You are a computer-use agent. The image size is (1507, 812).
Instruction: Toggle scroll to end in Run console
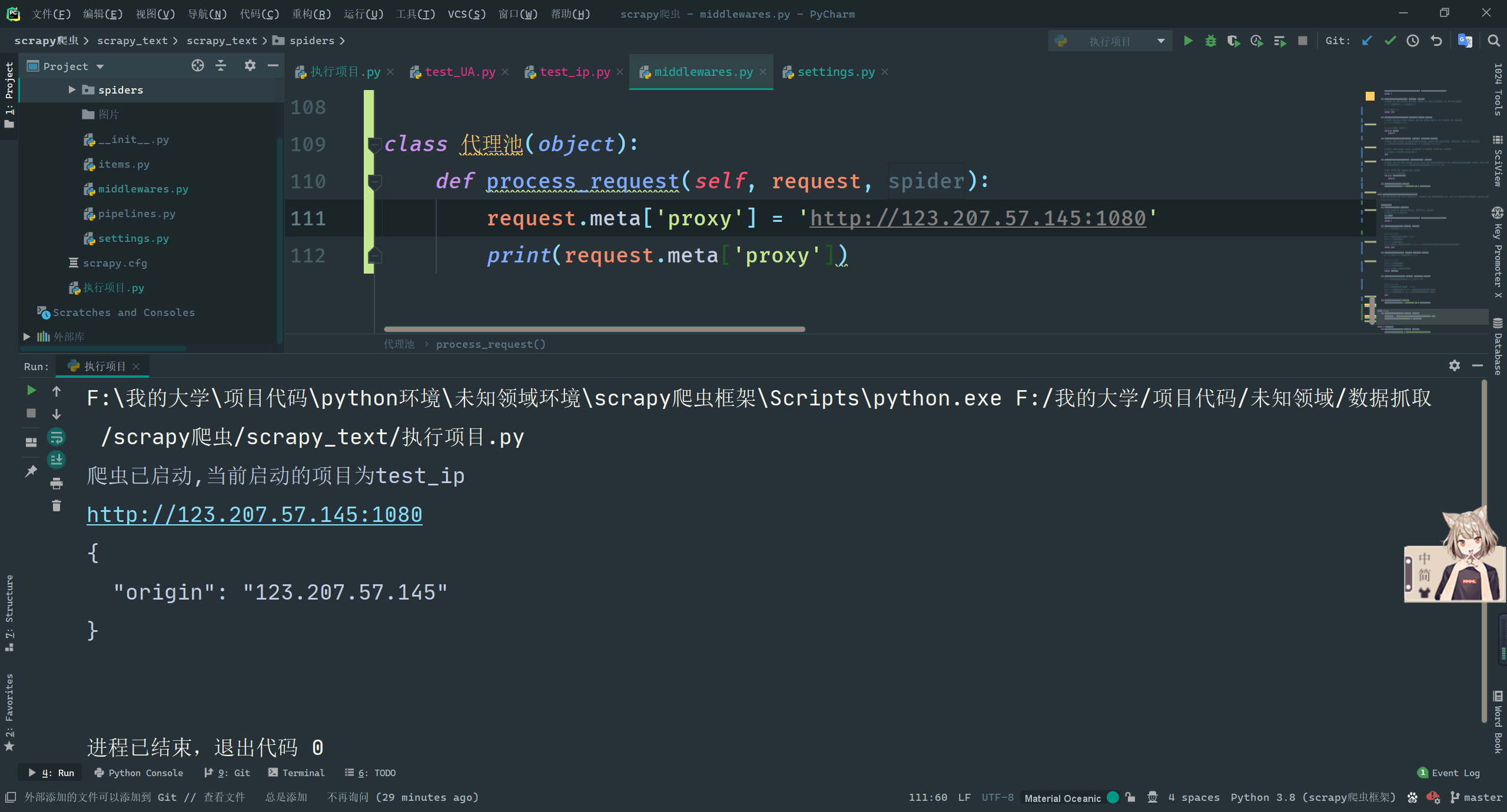[x=57, y=460]
